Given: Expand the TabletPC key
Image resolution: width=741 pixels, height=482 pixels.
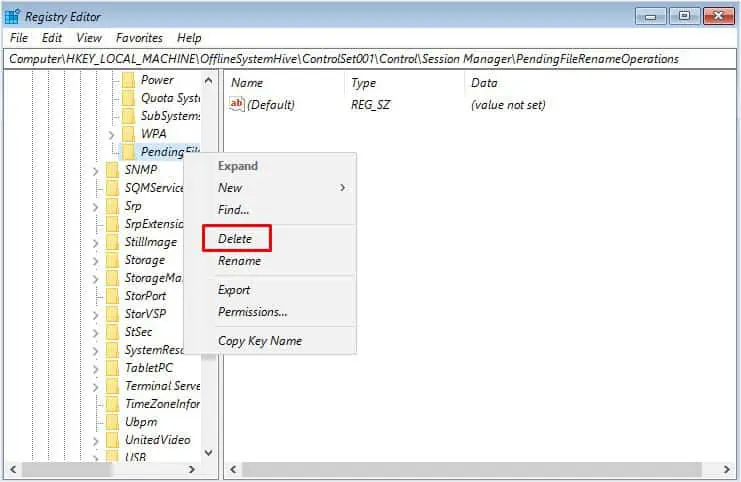Looking at the screenshot, I should (x=95, y=369).
